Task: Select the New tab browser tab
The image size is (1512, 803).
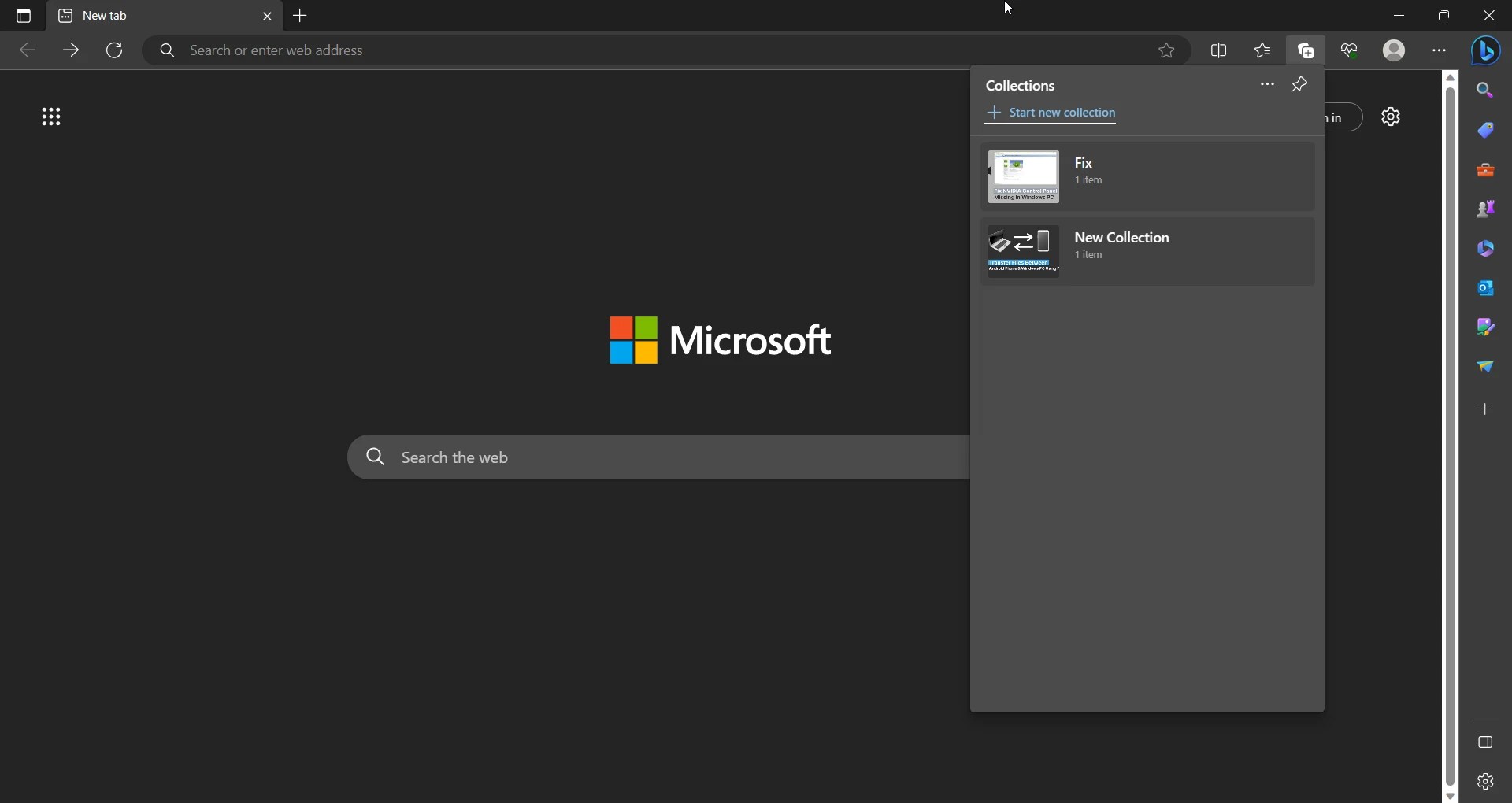Action: [165, 17]
